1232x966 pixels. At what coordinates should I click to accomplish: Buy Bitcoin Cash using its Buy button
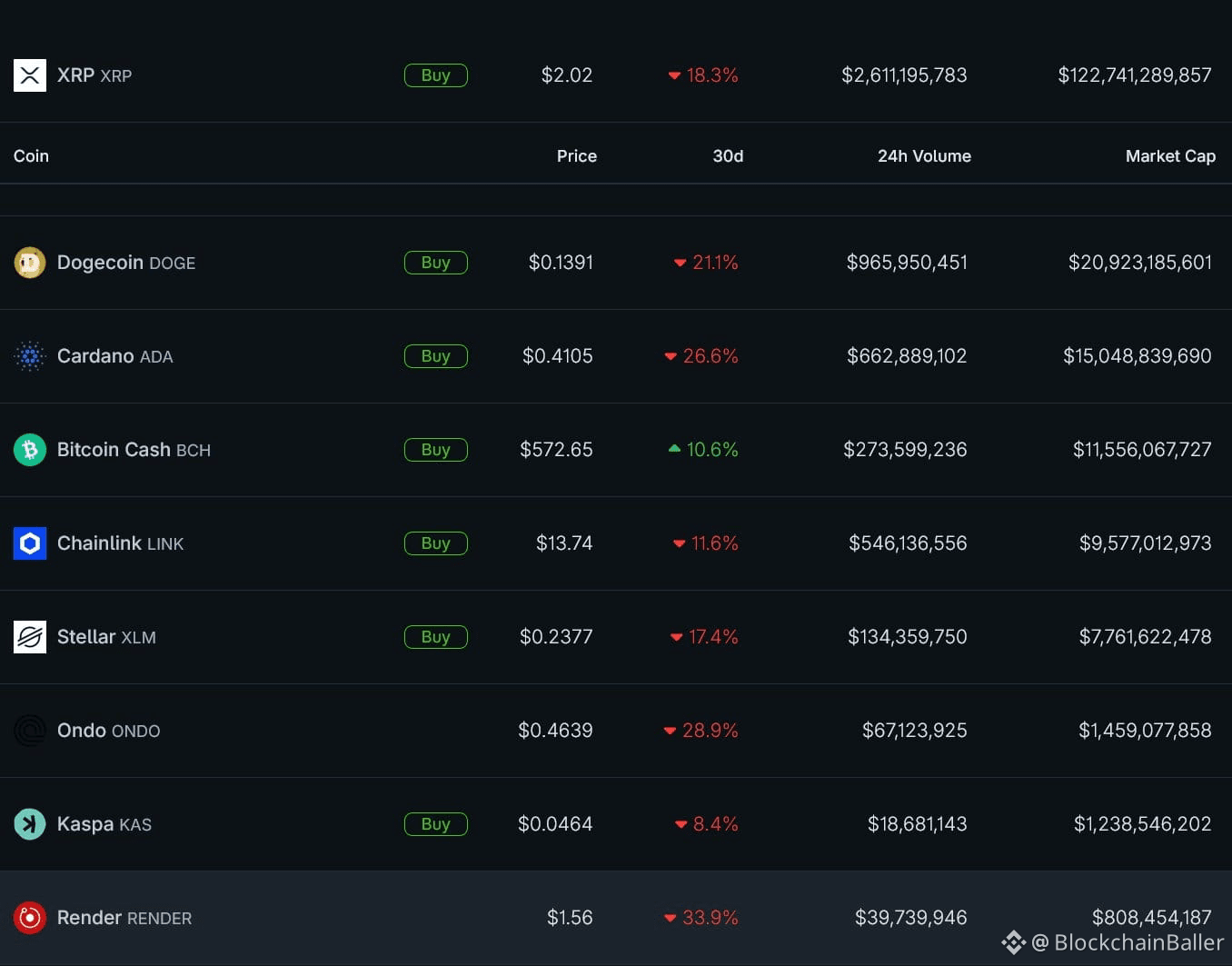click(435, 449)
